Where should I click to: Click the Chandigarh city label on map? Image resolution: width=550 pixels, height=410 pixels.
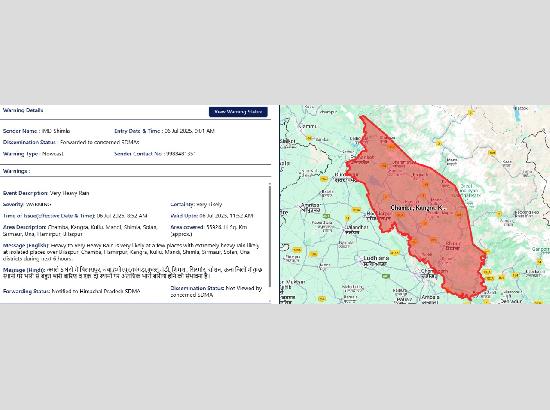tap(429, 274)
